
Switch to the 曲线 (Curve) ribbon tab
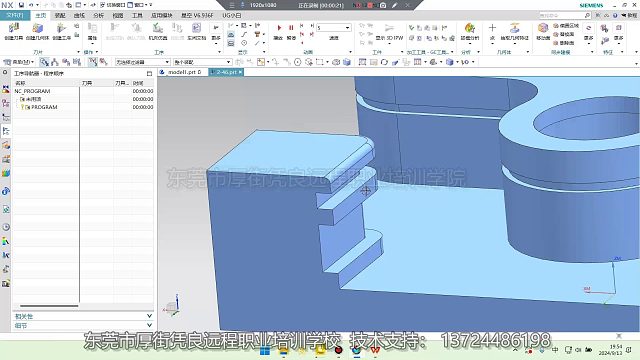coord(79,16)
